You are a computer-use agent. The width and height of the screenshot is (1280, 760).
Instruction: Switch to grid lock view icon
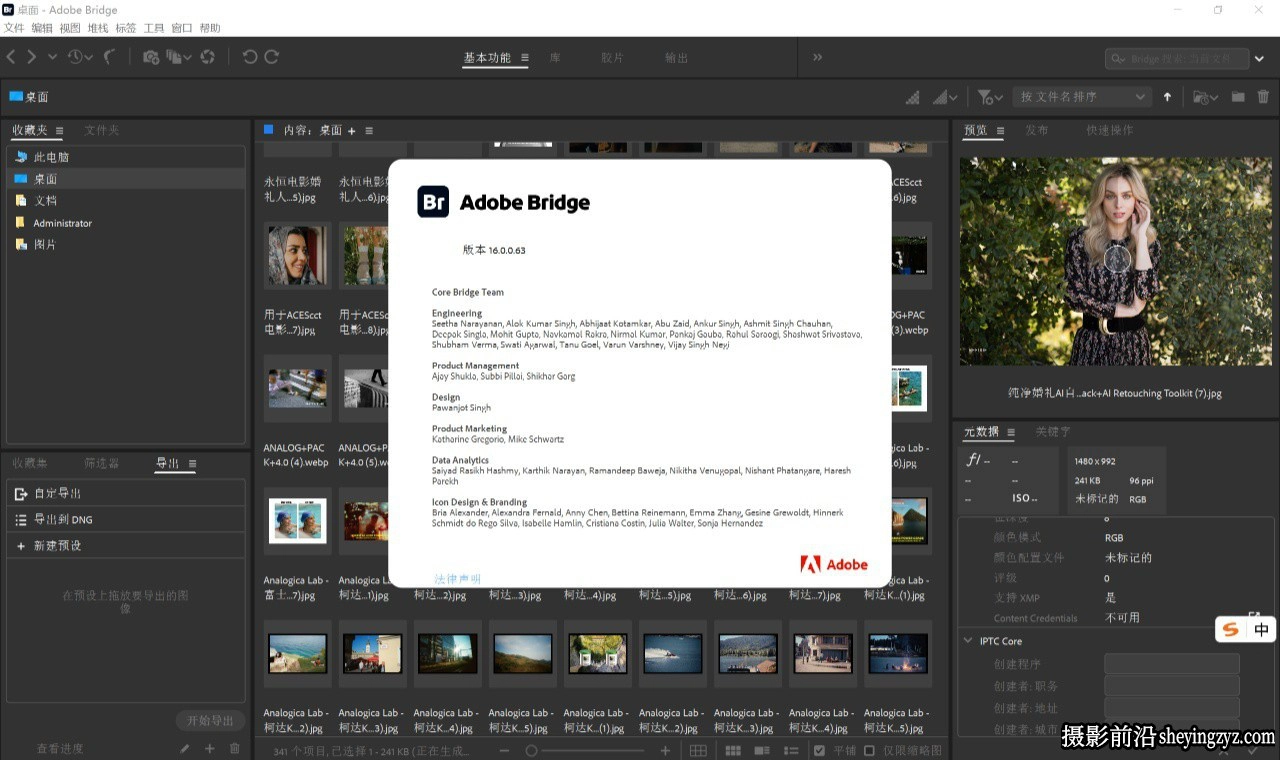(698, 750)
